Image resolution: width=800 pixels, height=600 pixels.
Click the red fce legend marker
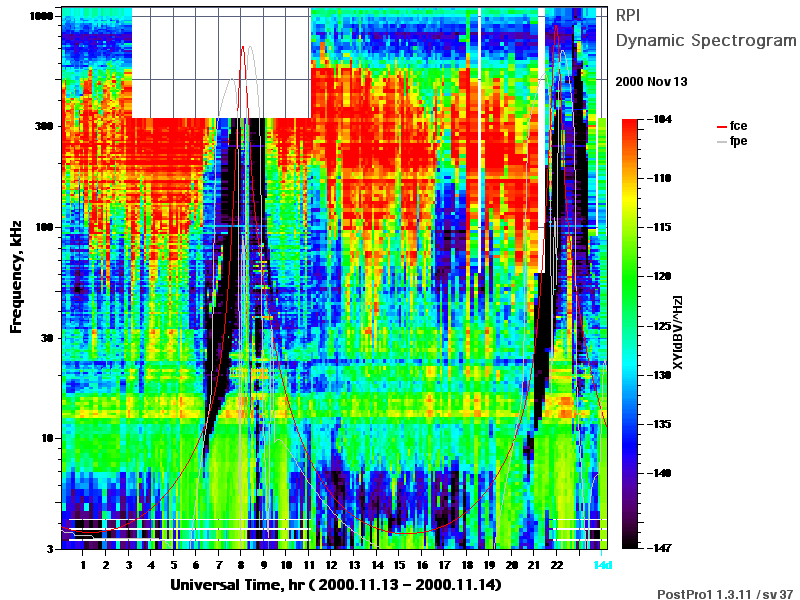(x=721, y=127)
